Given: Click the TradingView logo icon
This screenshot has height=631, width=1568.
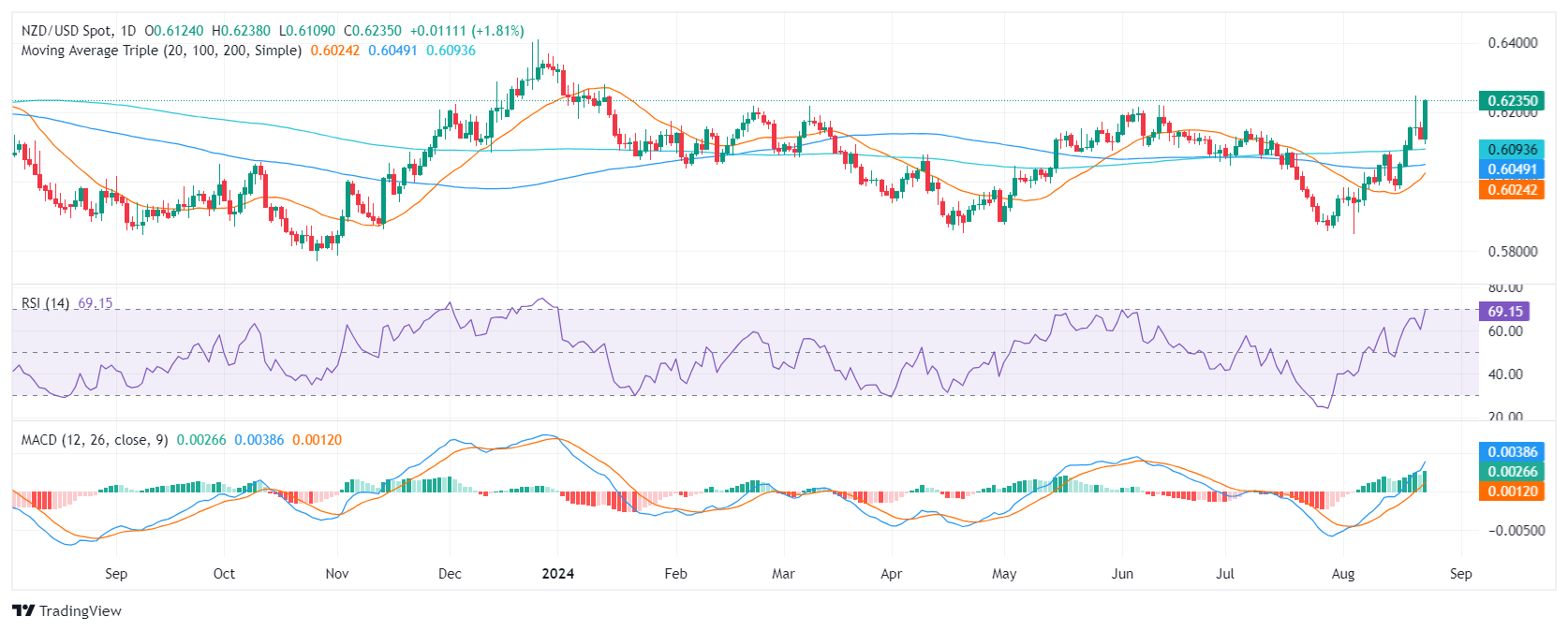Looking at the screenshot, I should (x=23, y=610).
